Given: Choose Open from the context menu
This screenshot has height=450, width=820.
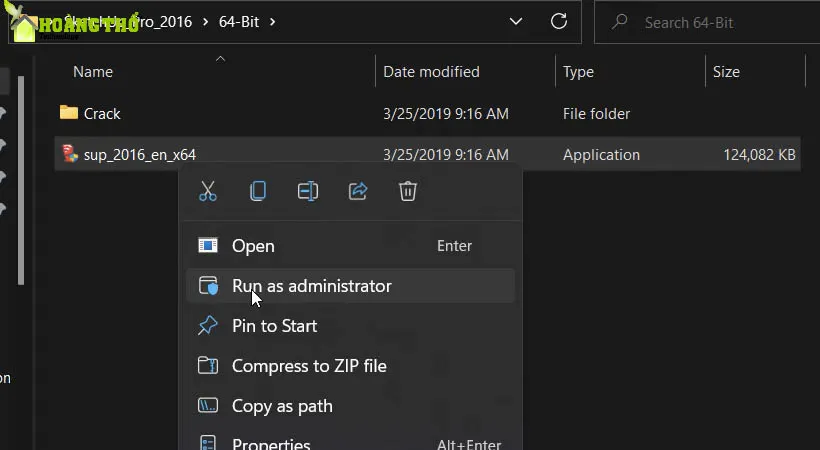Looking at the screenshot, I should 350,246.
